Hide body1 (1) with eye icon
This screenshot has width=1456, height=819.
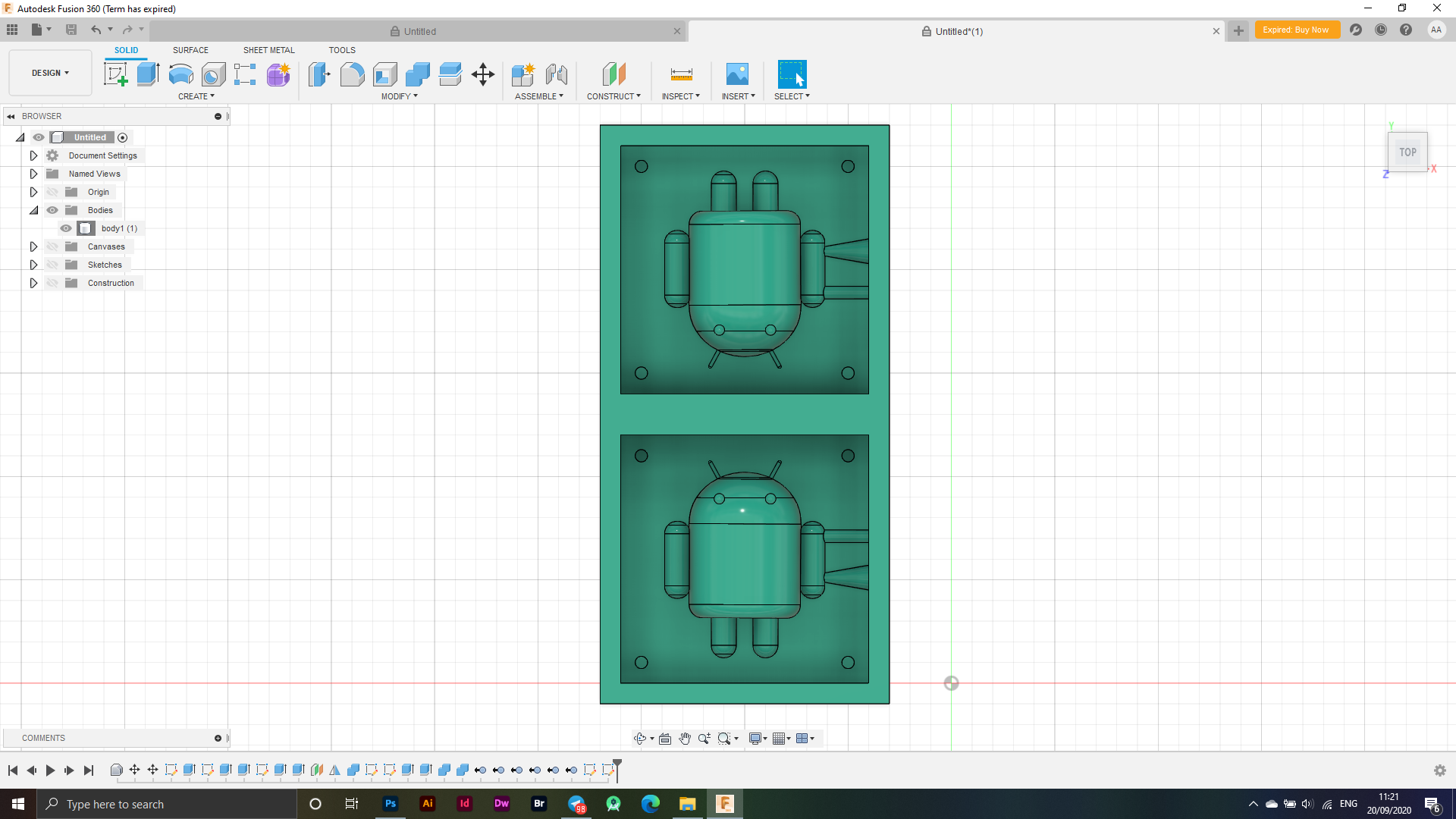(x=66, y=228)
